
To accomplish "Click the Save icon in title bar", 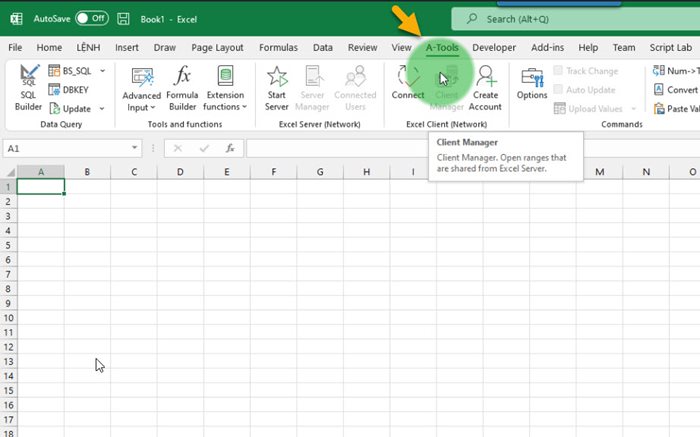I will [123, 19].
